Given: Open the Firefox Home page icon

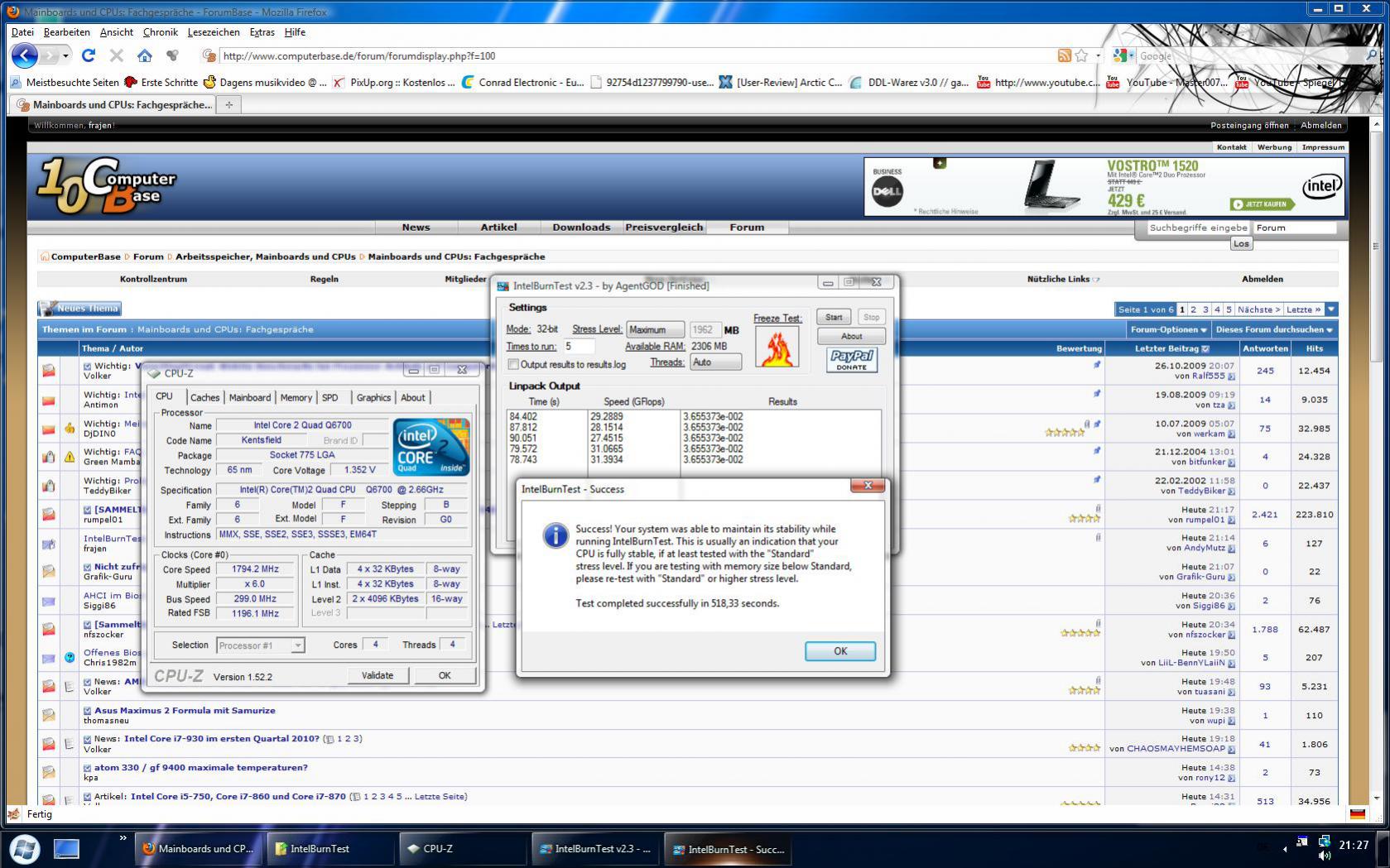Looking at the screenshot, I should (x=145, y=55).
